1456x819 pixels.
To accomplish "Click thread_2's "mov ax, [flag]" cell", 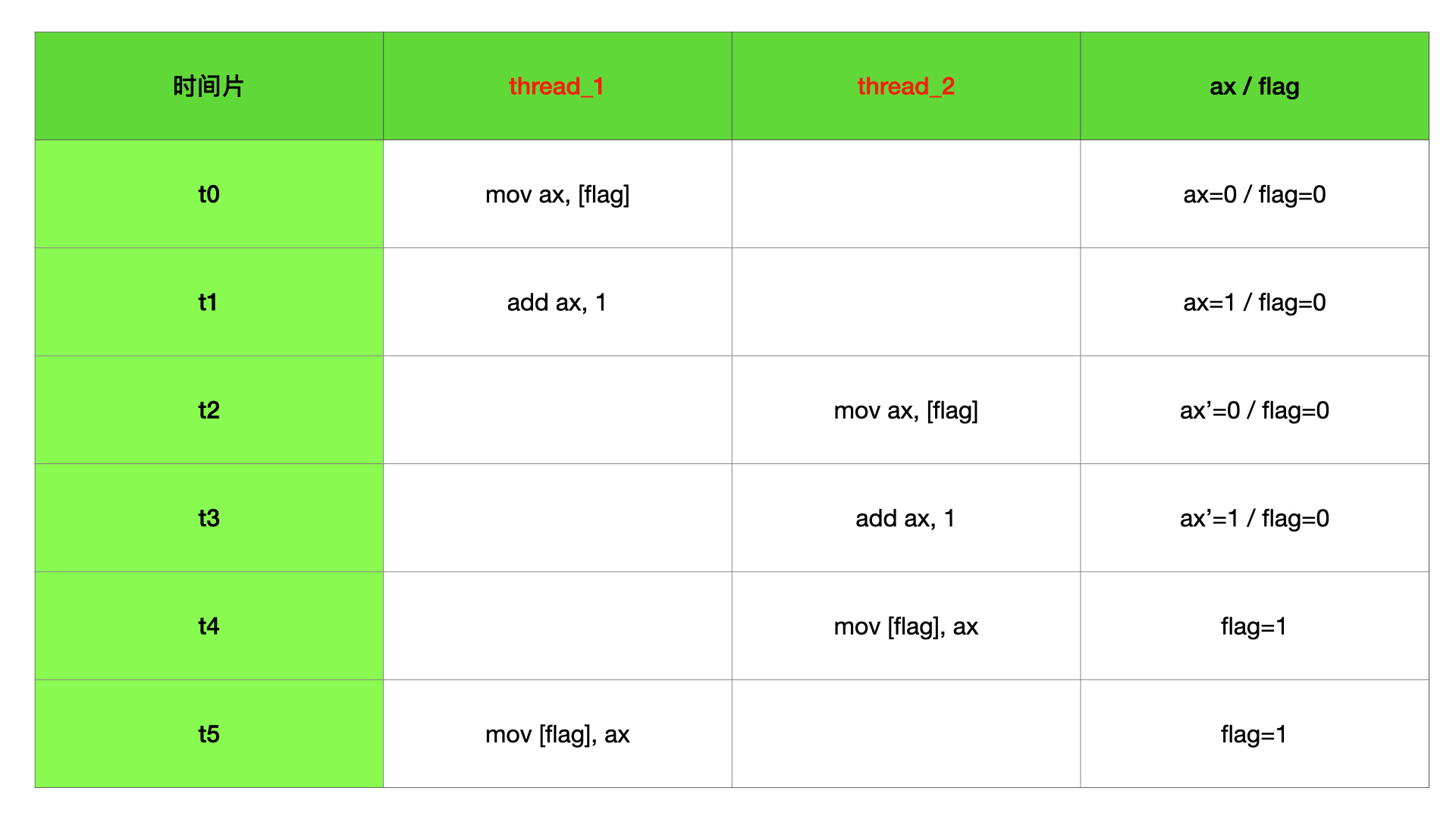I will pyautogui.click(x=905, y=410).
